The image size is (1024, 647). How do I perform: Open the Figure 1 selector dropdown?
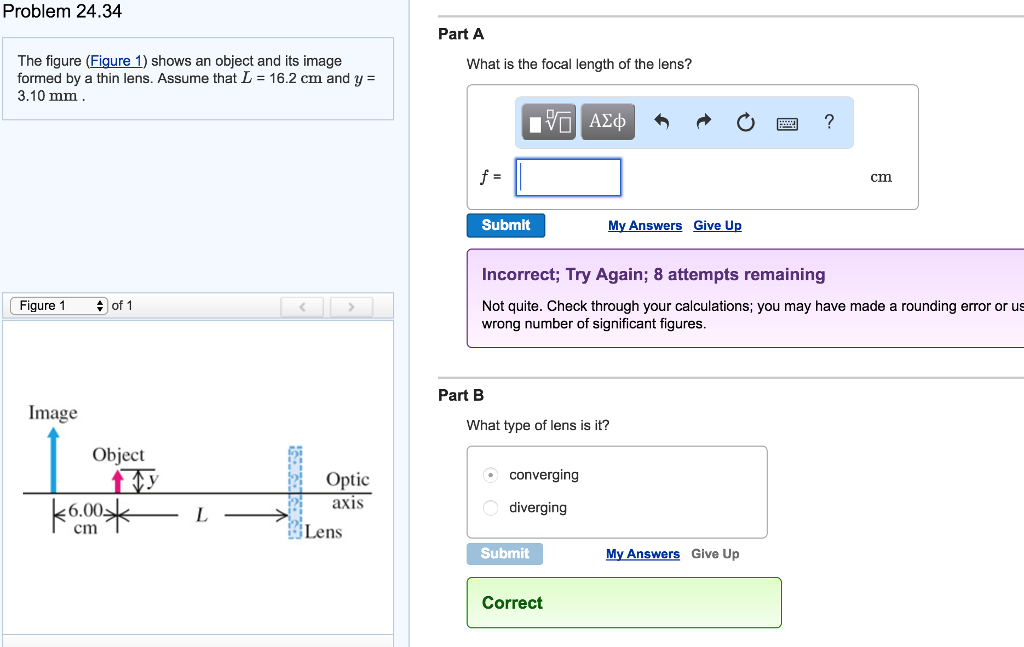pyautogui.click(x=59, y=306)
